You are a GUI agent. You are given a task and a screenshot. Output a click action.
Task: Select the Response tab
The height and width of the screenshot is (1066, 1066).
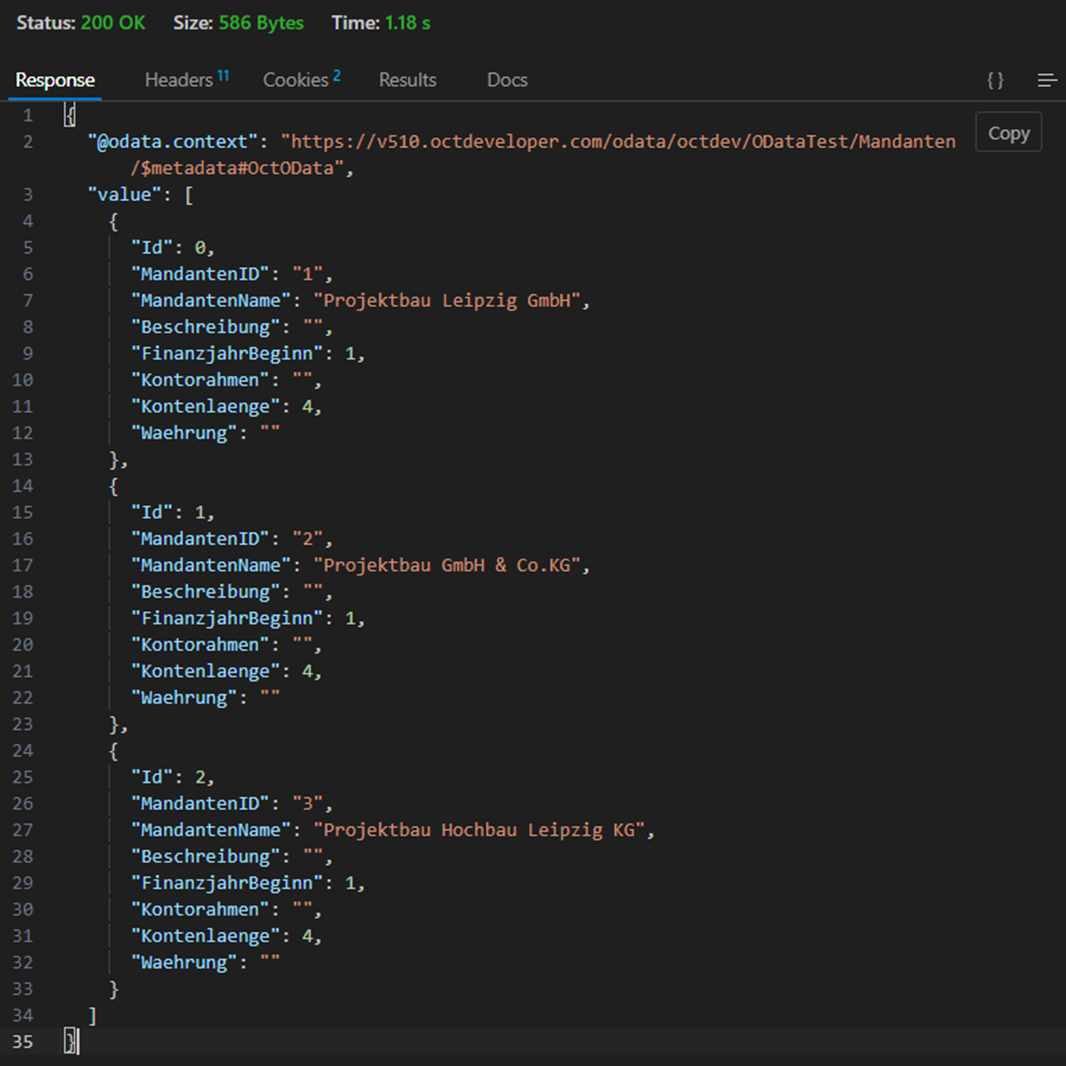coord(55,80)
